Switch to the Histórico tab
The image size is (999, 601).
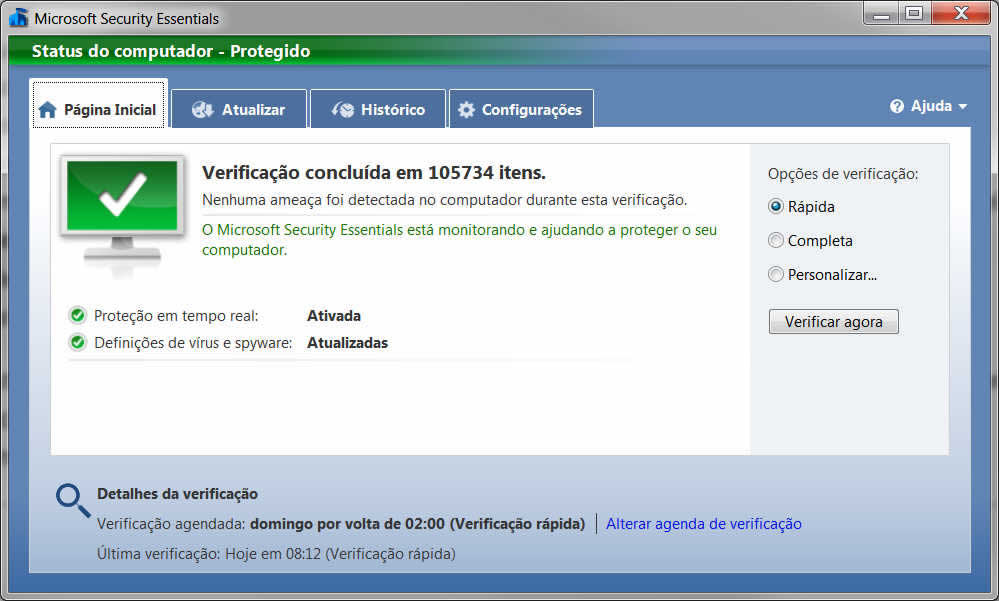tap(378, 109)
